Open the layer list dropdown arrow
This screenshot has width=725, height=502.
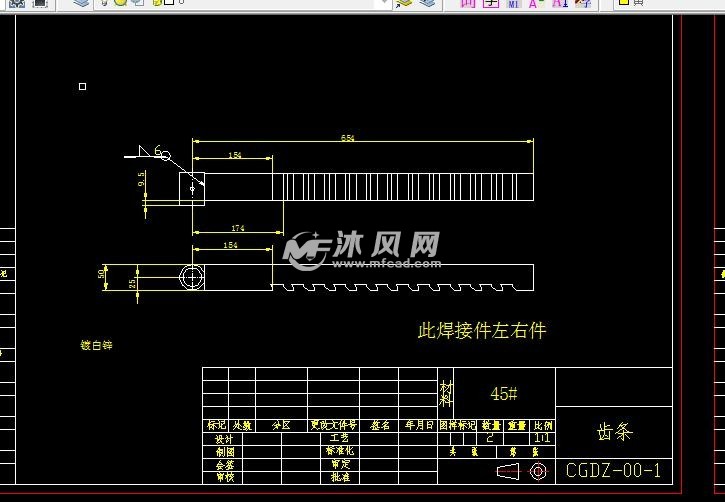[x=382, y=3]
